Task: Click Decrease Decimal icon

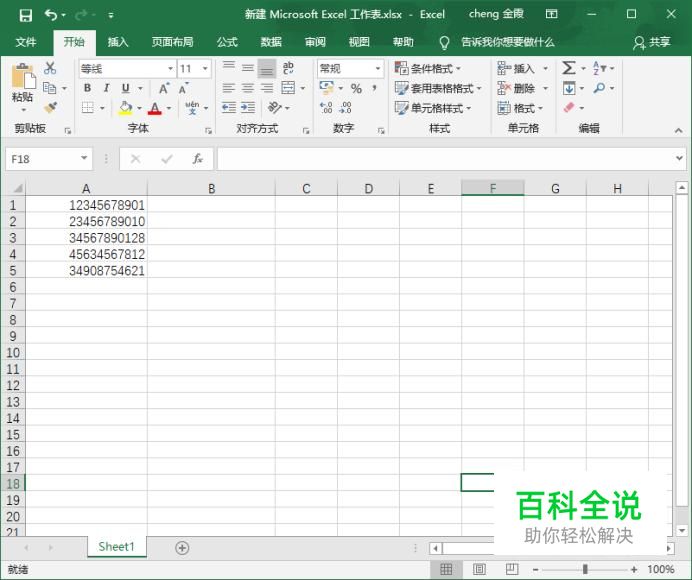Action: [345, 108]
